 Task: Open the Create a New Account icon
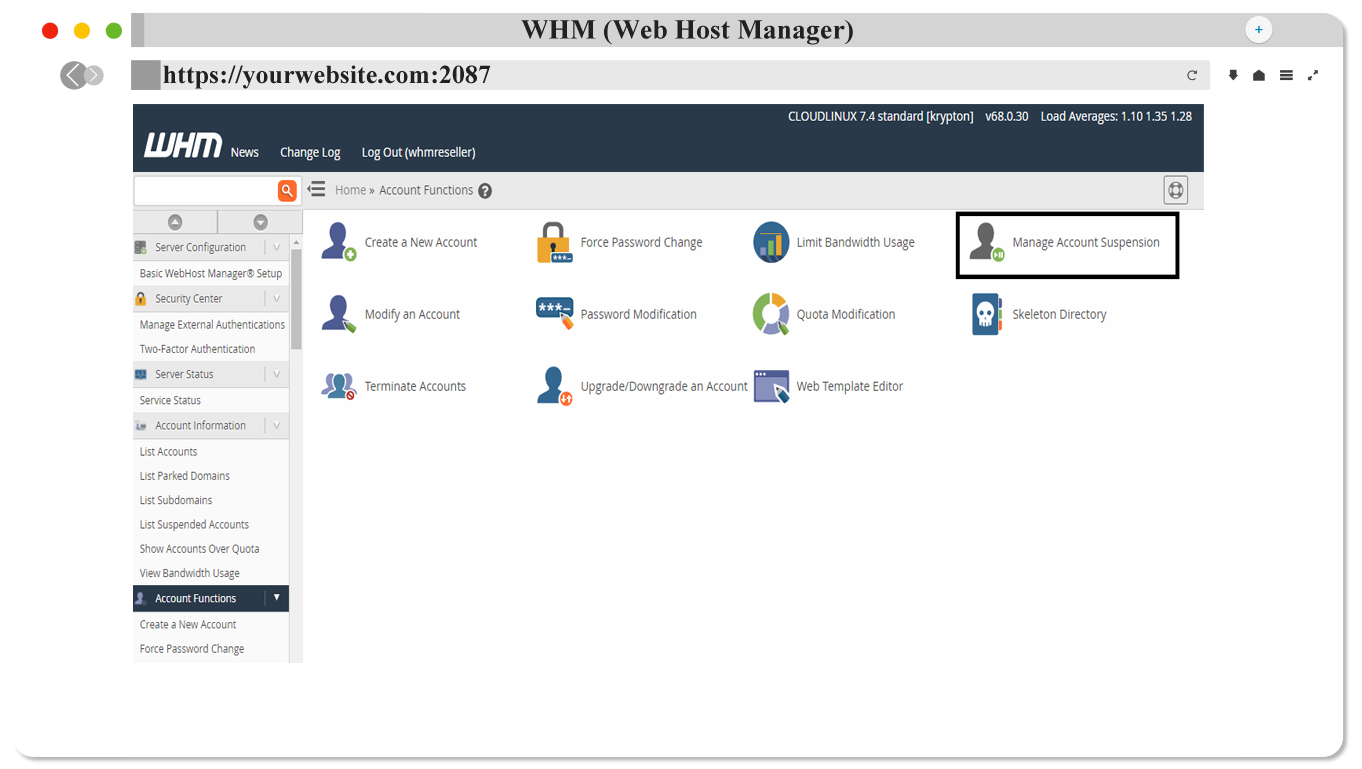click(338, 242)
